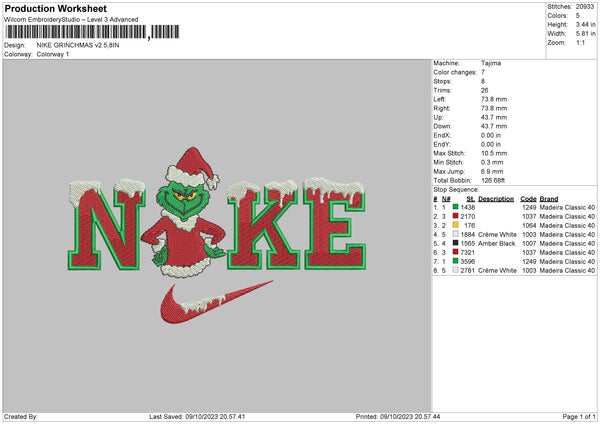Click the 'Brand' column header
The image size is (600, 424).
[549, 199]
